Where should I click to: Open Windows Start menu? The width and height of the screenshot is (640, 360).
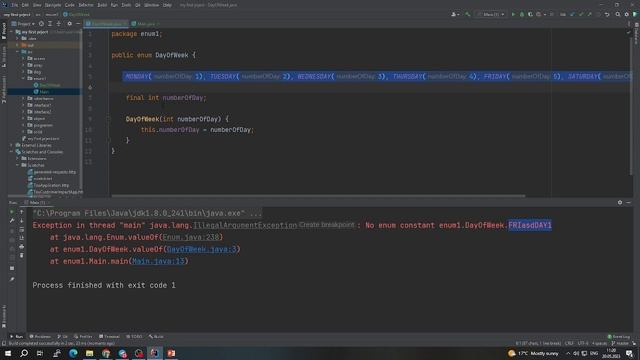click(8, 353)
